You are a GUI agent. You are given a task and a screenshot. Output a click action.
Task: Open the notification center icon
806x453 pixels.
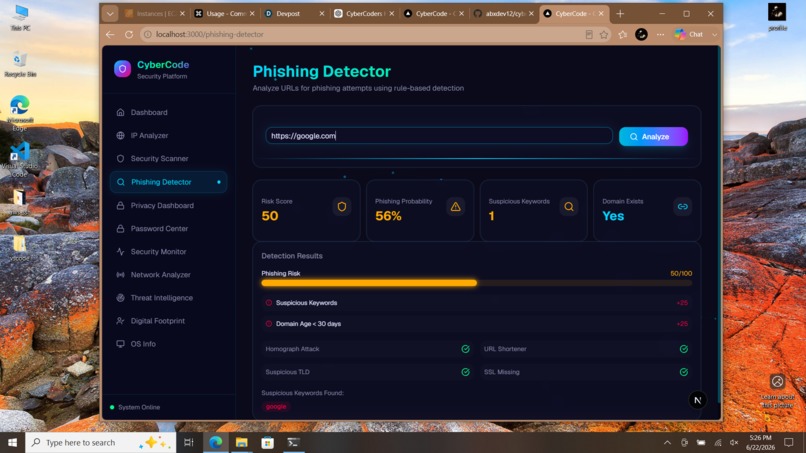789,442
